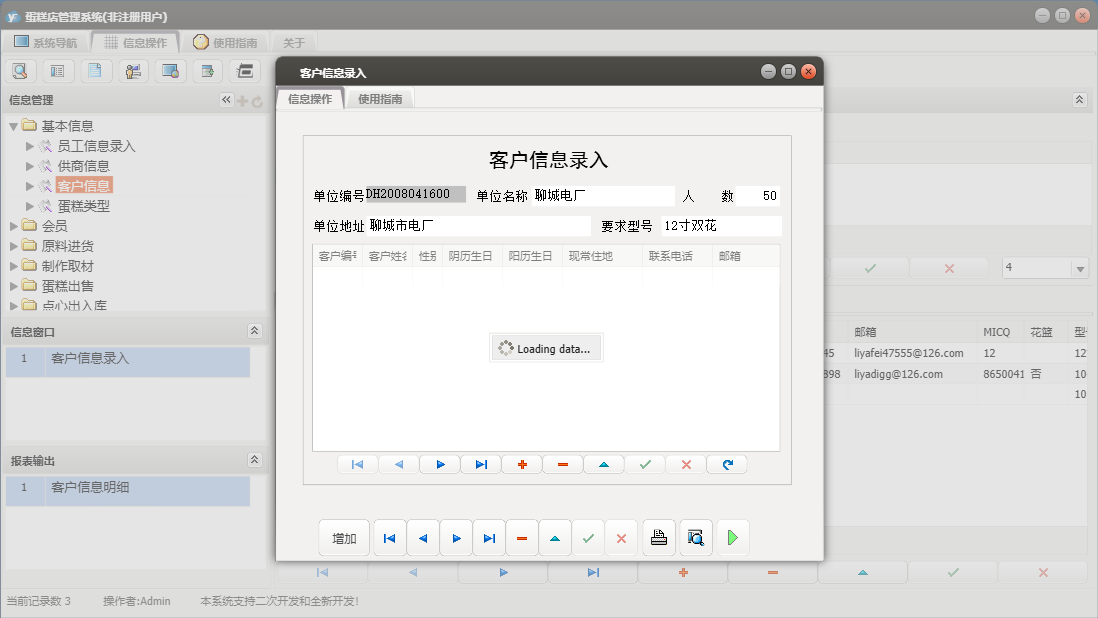The width and height of the screenshot is (1098, 618).
Task: Click the refresh icon in the record navigator
Action: coord(727,463)
